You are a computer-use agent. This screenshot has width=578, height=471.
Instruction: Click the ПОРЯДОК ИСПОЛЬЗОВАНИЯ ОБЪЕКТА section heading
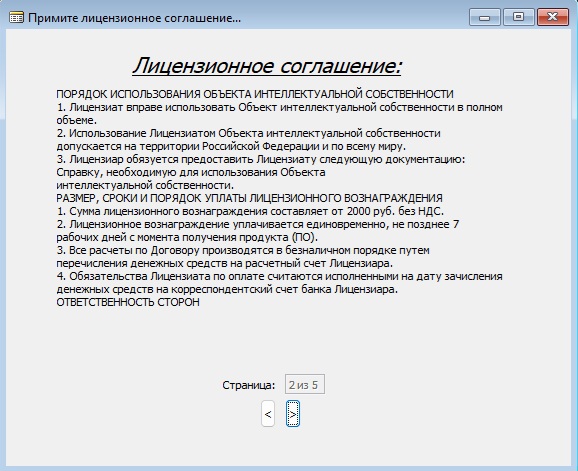[x=255, y=94]
